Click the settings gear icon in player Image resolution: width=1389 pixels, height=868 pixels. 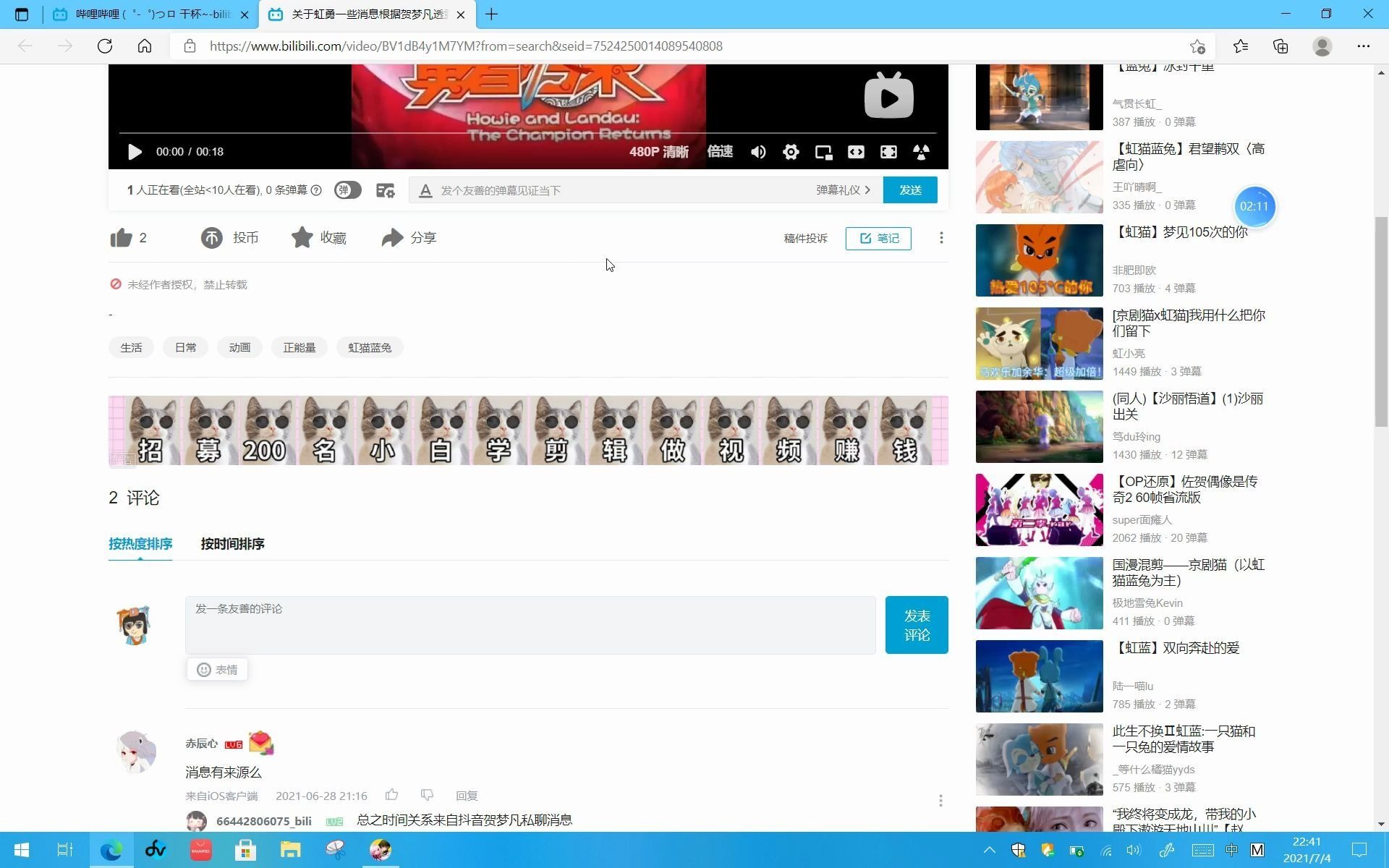pyautogui.click(x=790, y=151)
